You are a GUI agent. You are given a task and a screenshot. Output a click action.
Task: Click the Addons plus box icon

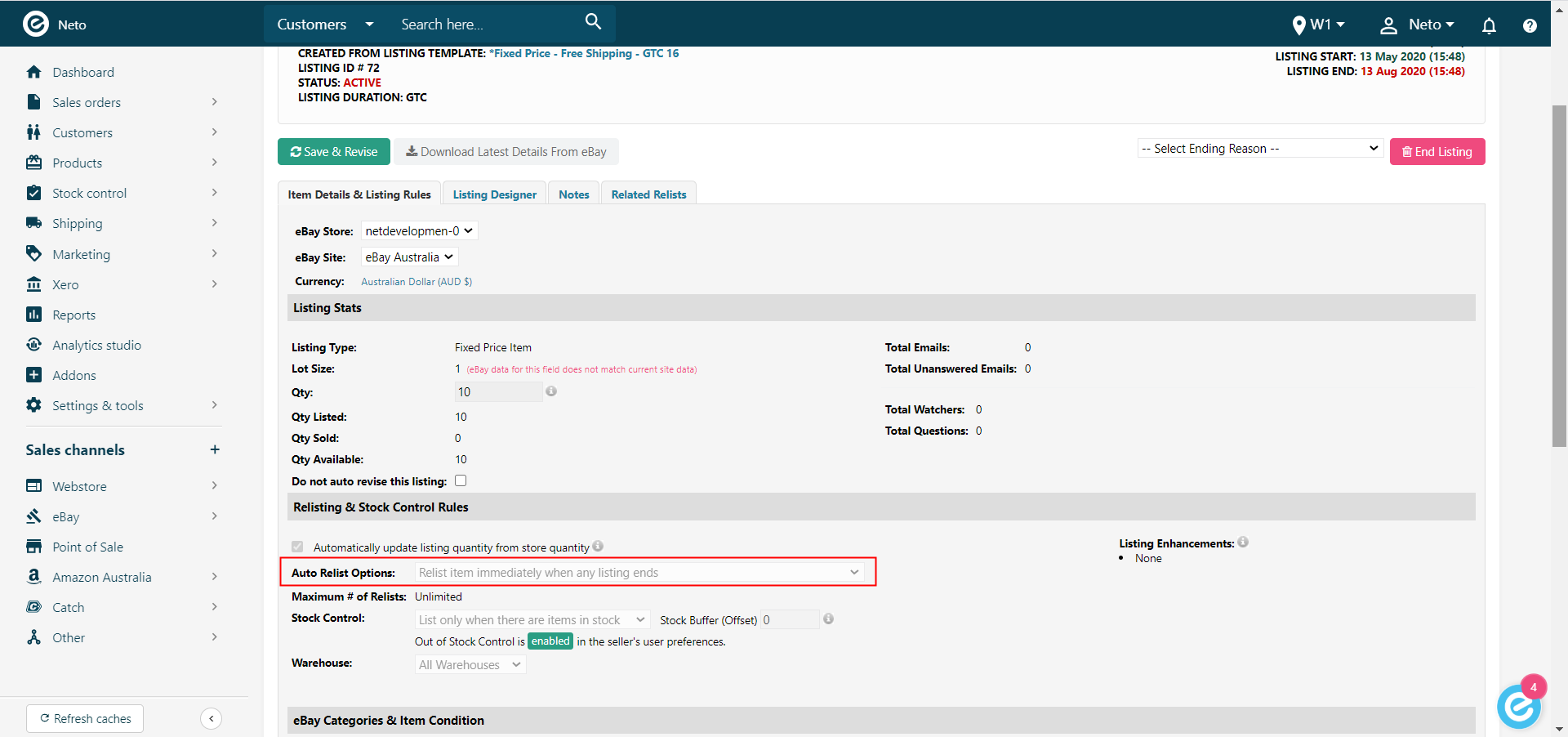click(x=33, y=375)
